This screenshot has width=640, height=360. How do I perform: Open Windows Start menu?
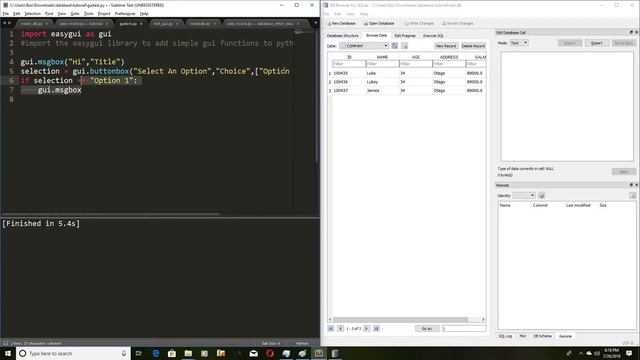(8, 353)
